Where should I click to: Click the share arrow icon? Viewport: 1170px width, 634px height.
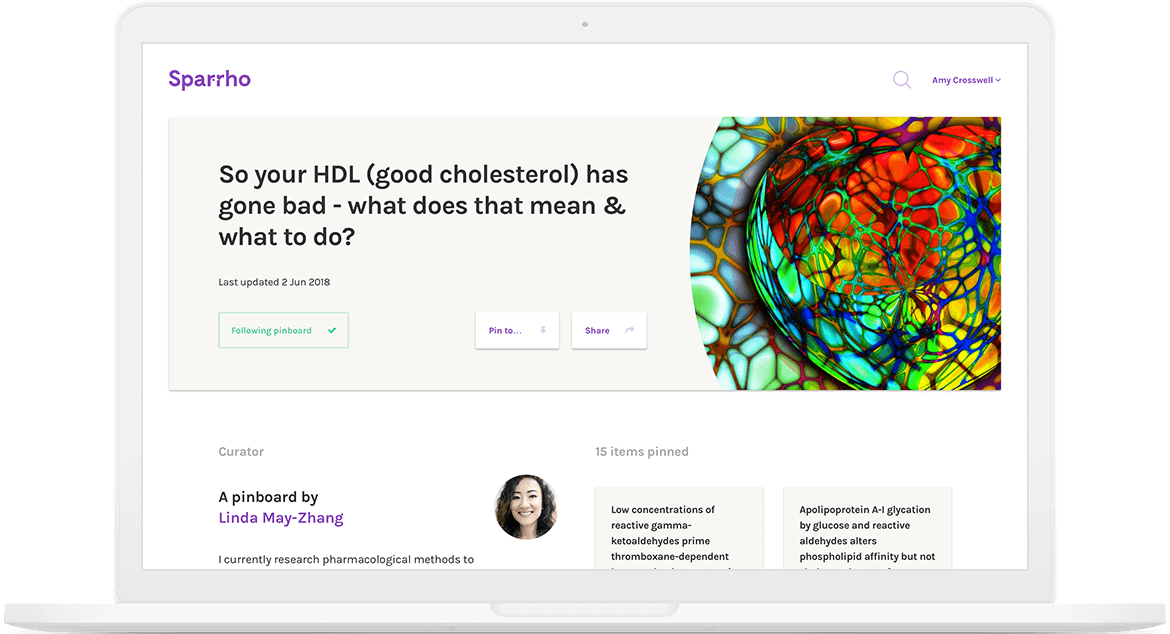pyautogui.click(x=629, y=330)
